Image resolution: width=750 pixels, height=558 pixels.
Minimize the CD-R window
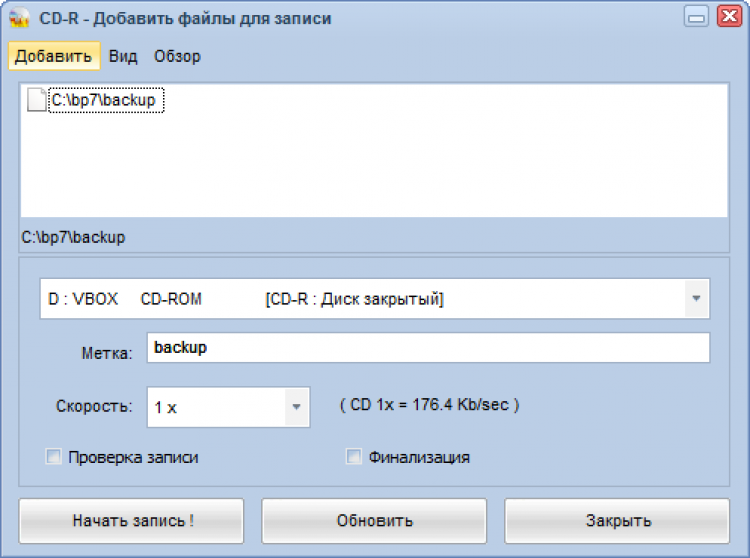tap(697, 17)
